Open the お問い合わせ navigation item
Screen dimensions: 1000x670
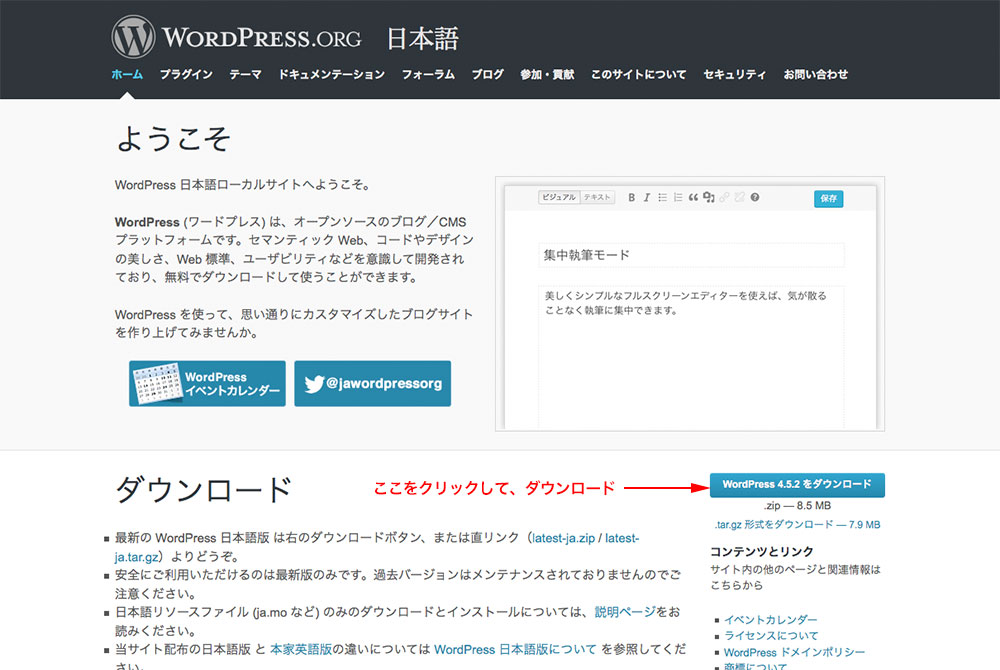816,75
